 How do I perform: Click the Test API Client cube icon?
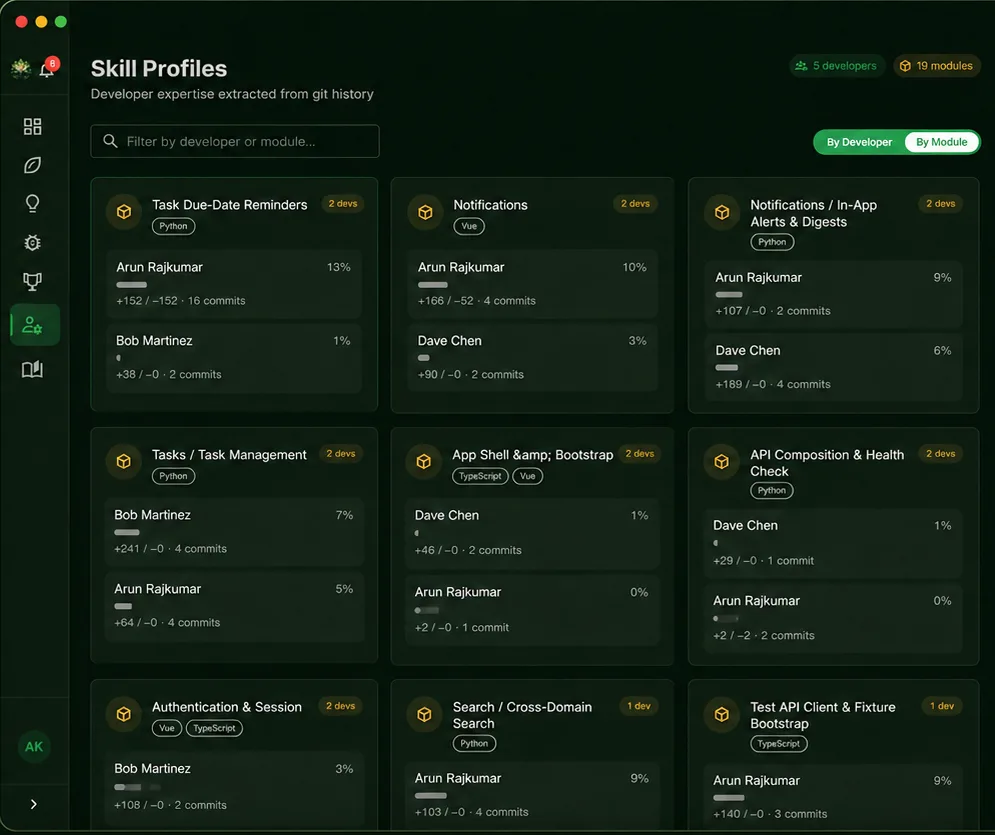click(722, 714)
